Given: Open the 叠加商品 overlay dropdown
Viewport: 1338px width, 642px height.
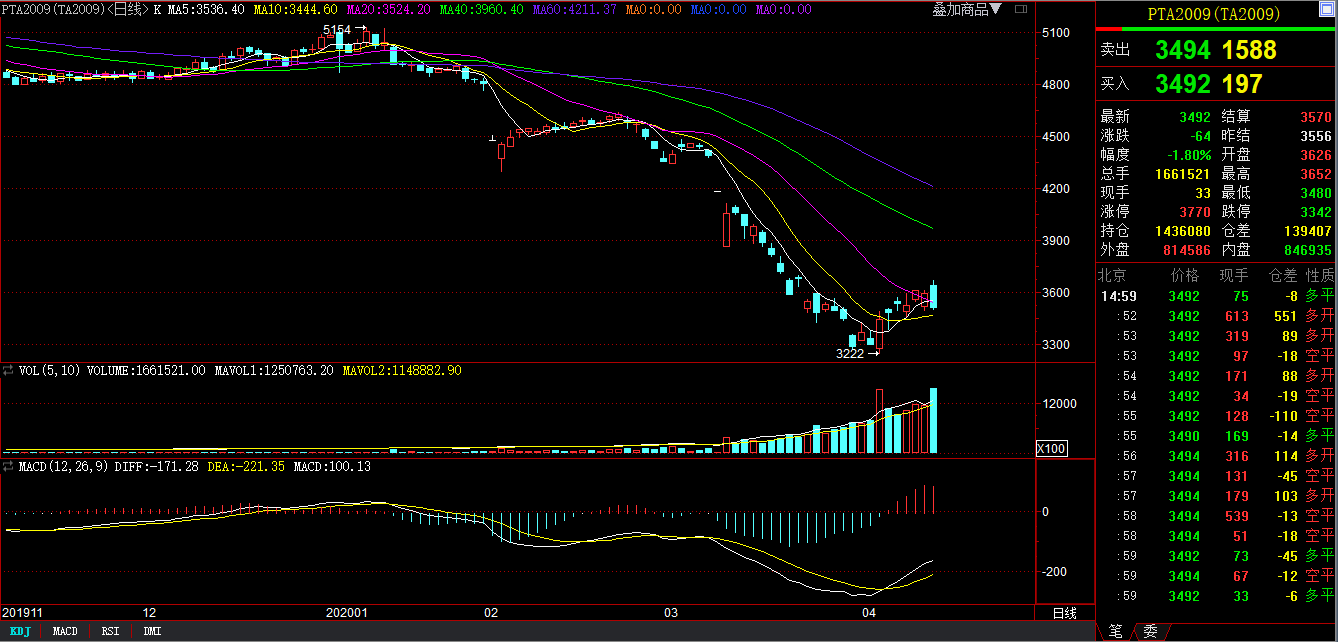Looking at the screenshot, I should point(966,9).
